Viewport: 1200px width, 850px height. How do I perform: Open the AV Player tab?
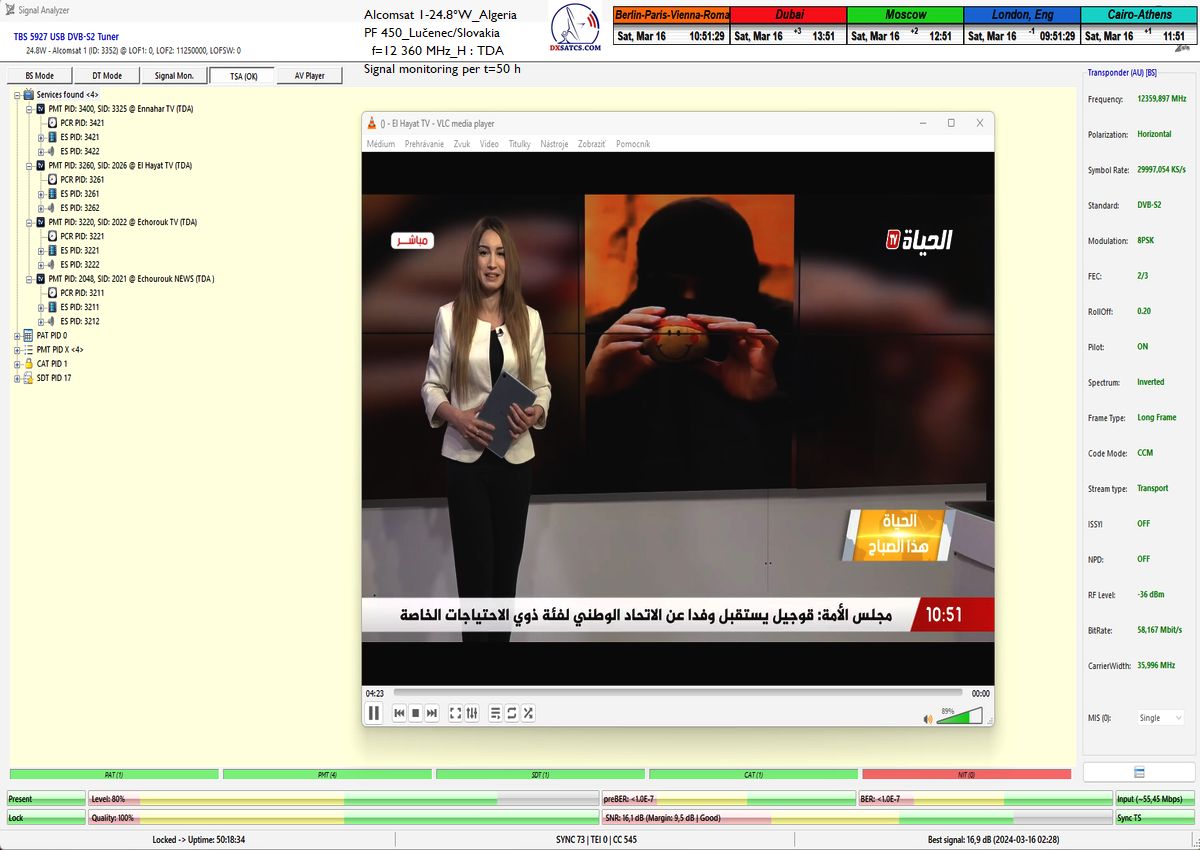309,76
